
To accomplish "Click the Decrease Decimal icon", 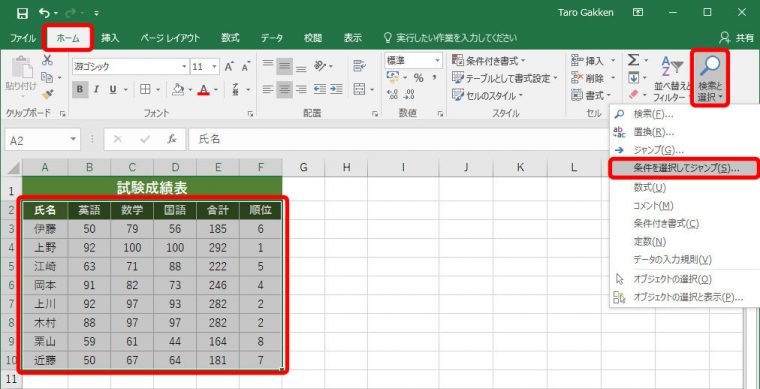I will (410, 94).
